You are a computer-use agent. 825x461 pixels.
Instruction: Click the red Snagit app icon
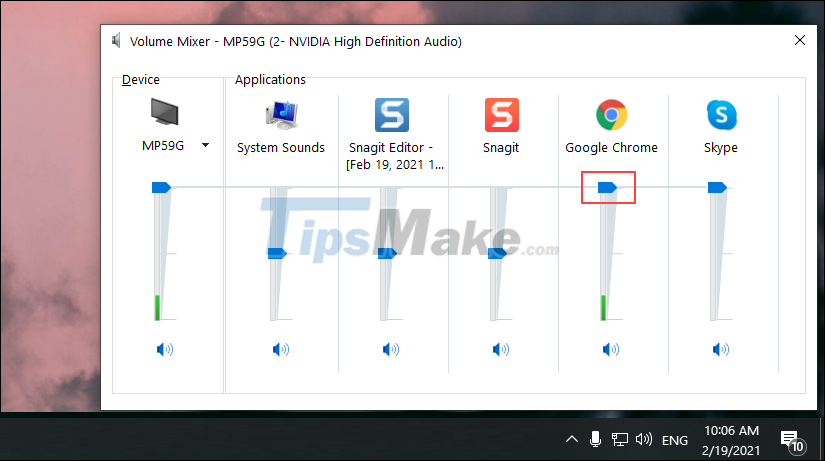[501, 115]
